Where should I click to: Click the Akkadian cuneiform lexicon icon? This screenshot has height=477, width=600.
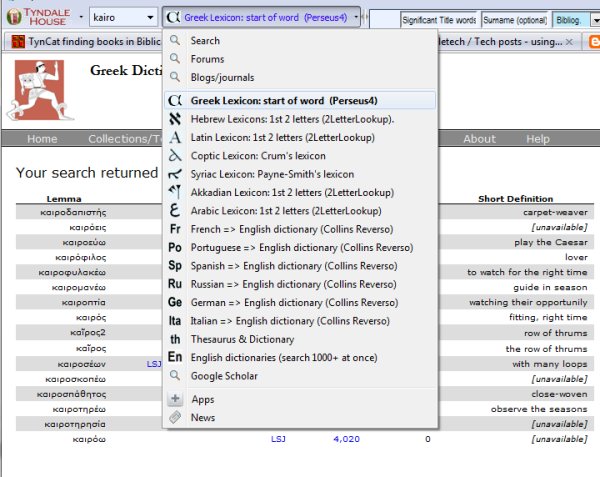(175, 192)
